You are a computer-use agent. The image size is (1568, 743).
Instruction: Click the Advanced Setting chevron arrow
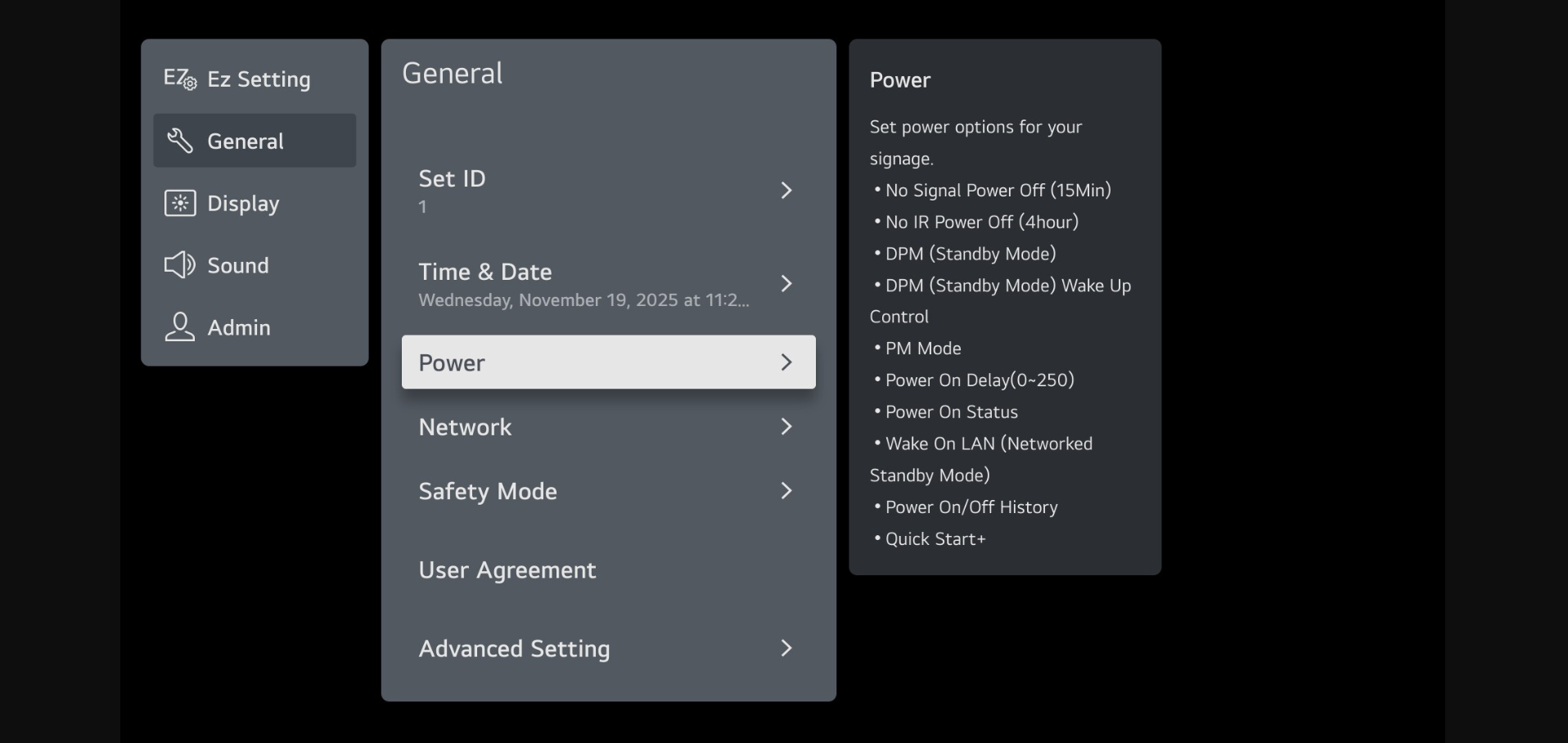coord(786,648)
